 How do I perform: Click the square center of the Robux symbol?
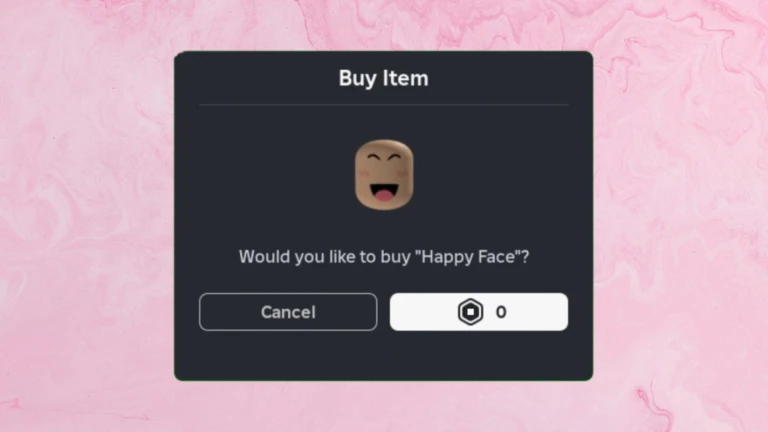click(x=470, y=312)
